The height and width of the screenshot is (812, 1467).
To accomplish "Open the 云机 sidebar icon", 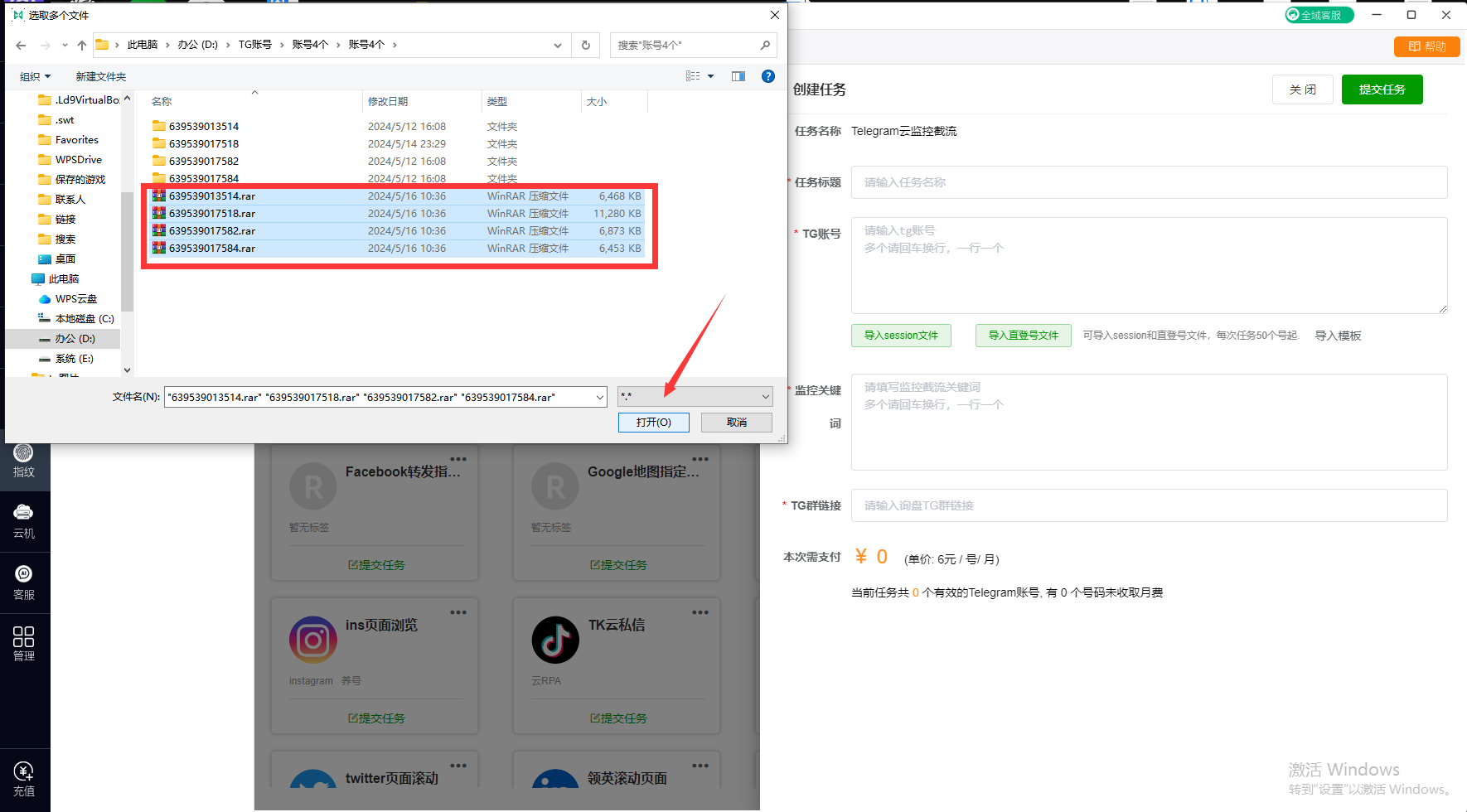I will pyautogui.click(x=24, y=521).
